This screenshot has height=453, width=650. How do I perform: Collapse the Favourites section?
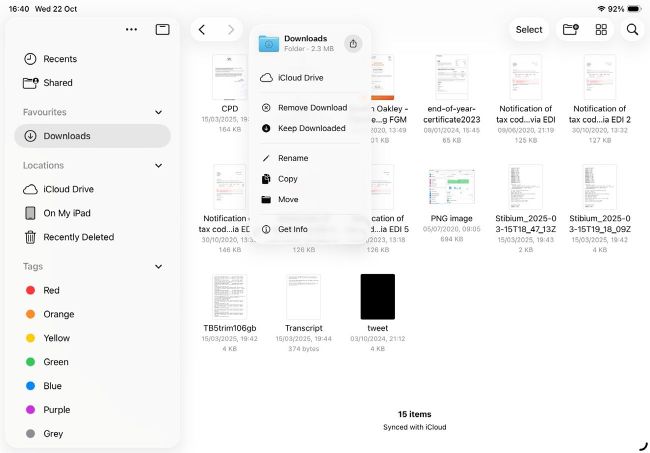(x=158, y=113)
